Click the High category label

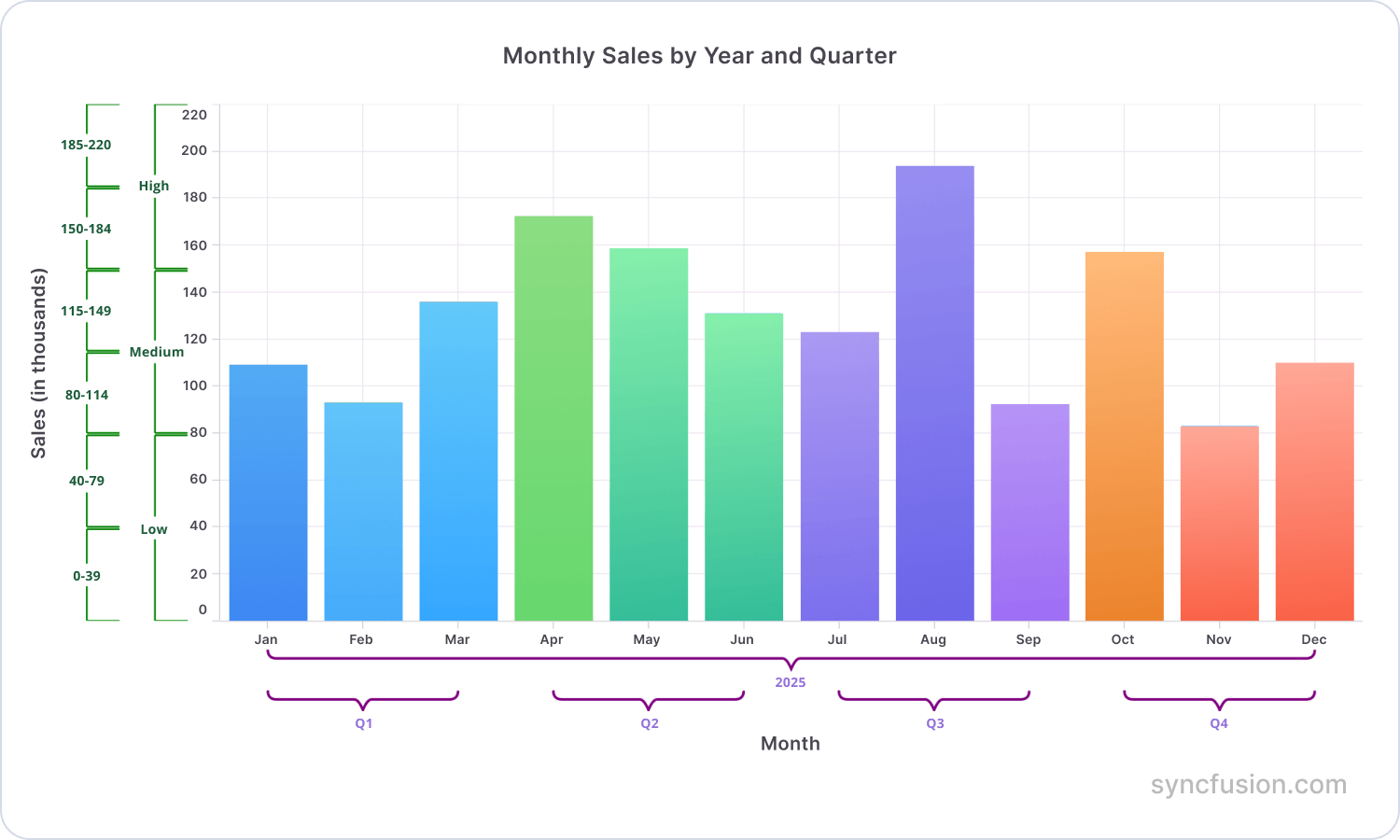point(154,186)
